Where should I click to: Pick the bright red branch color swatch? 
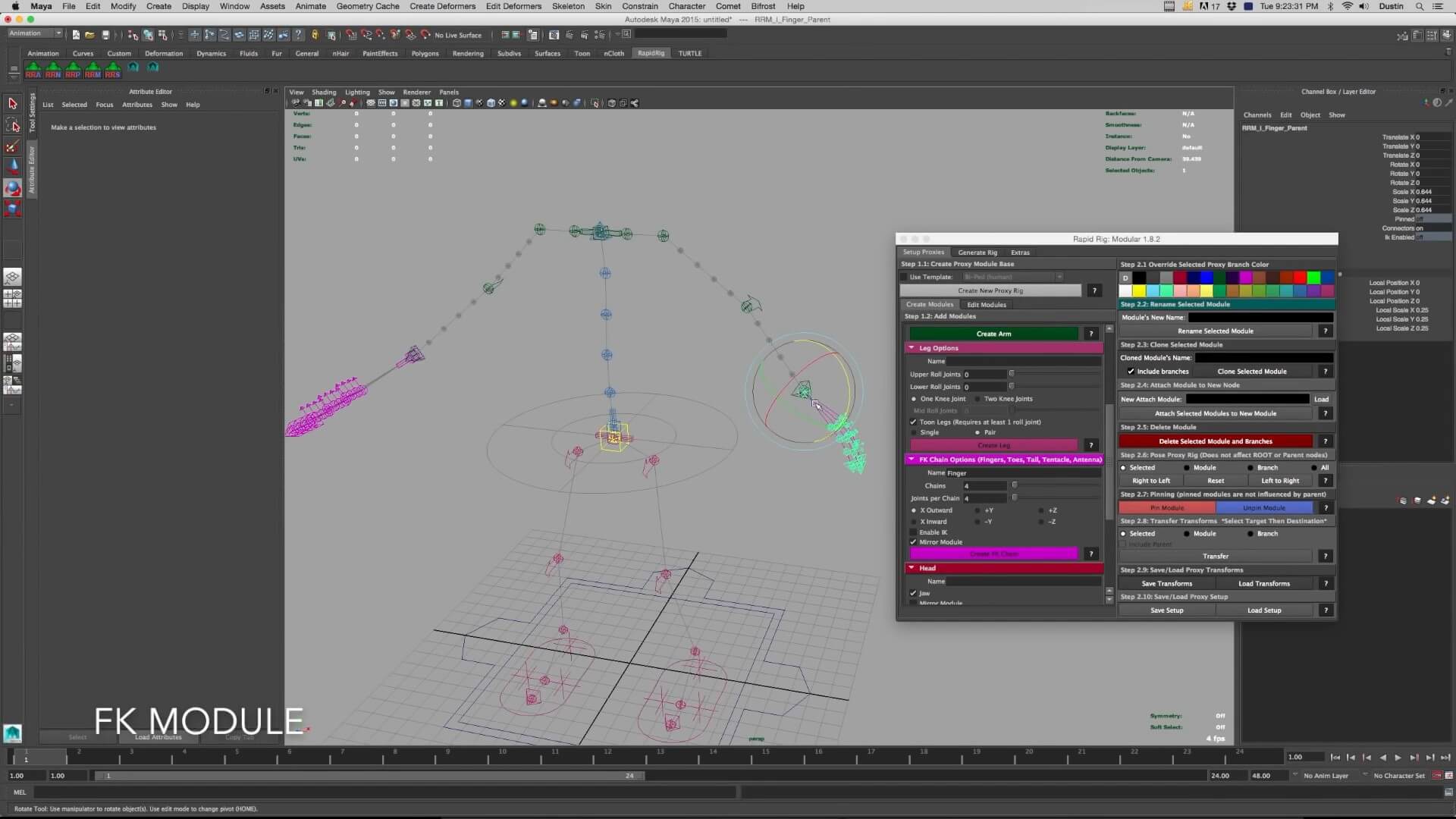pyautogui.click(x=1300, y=278)
